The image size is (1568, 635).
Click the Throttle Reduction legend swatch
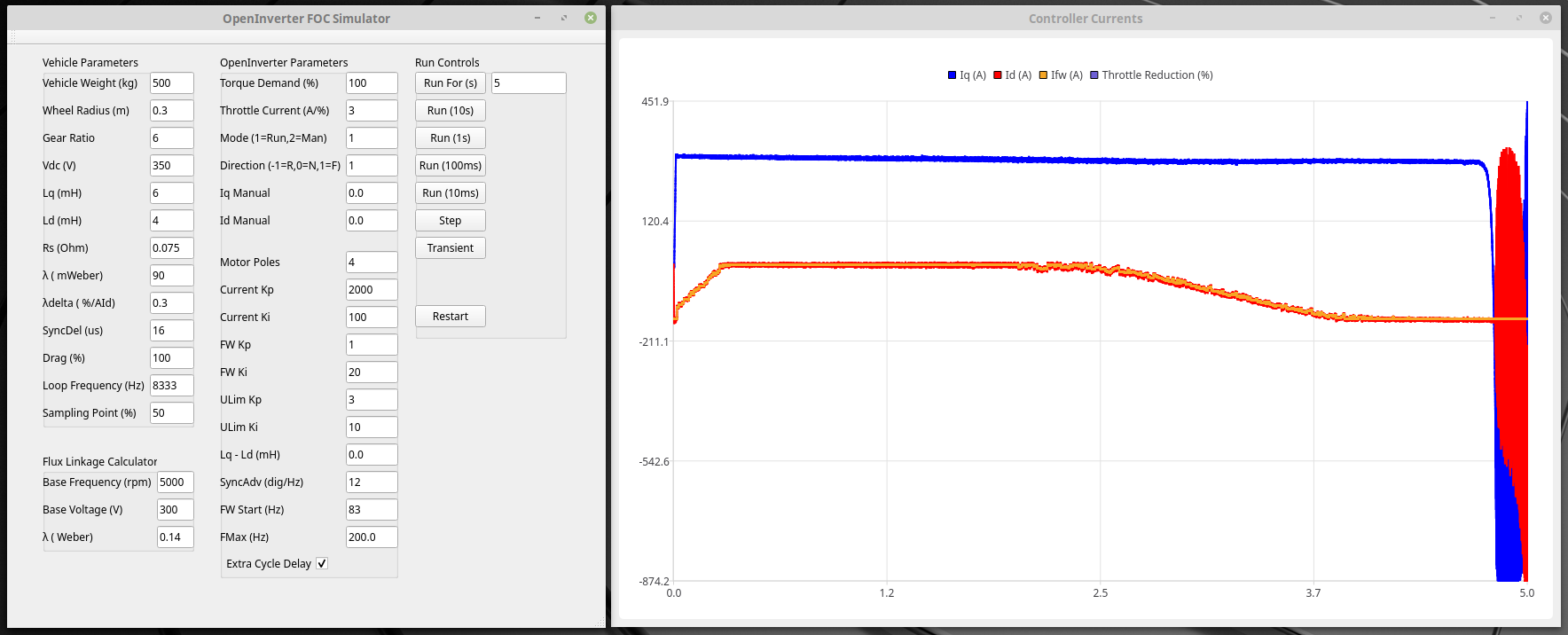click(x=1094, y=75)
